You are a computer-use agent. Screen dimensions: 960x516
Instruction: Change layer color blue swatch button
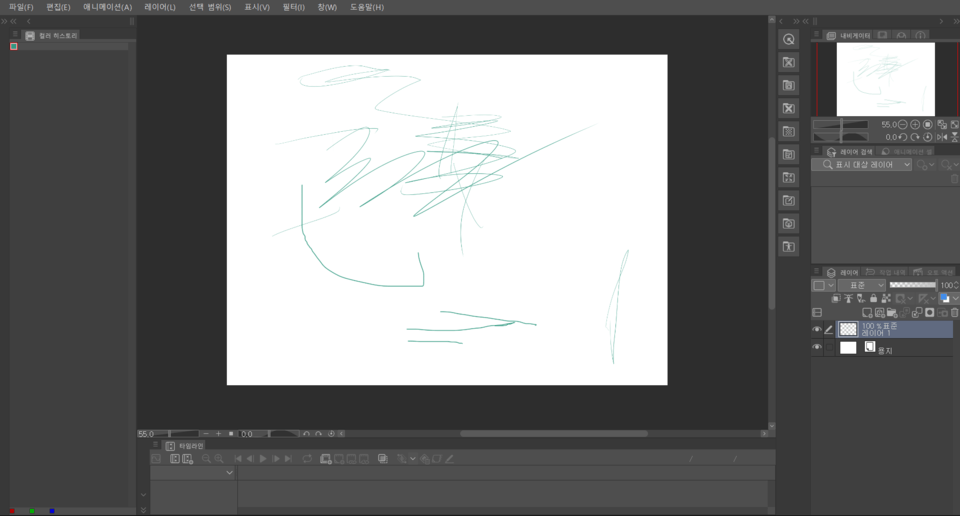(x=945, y=299)
